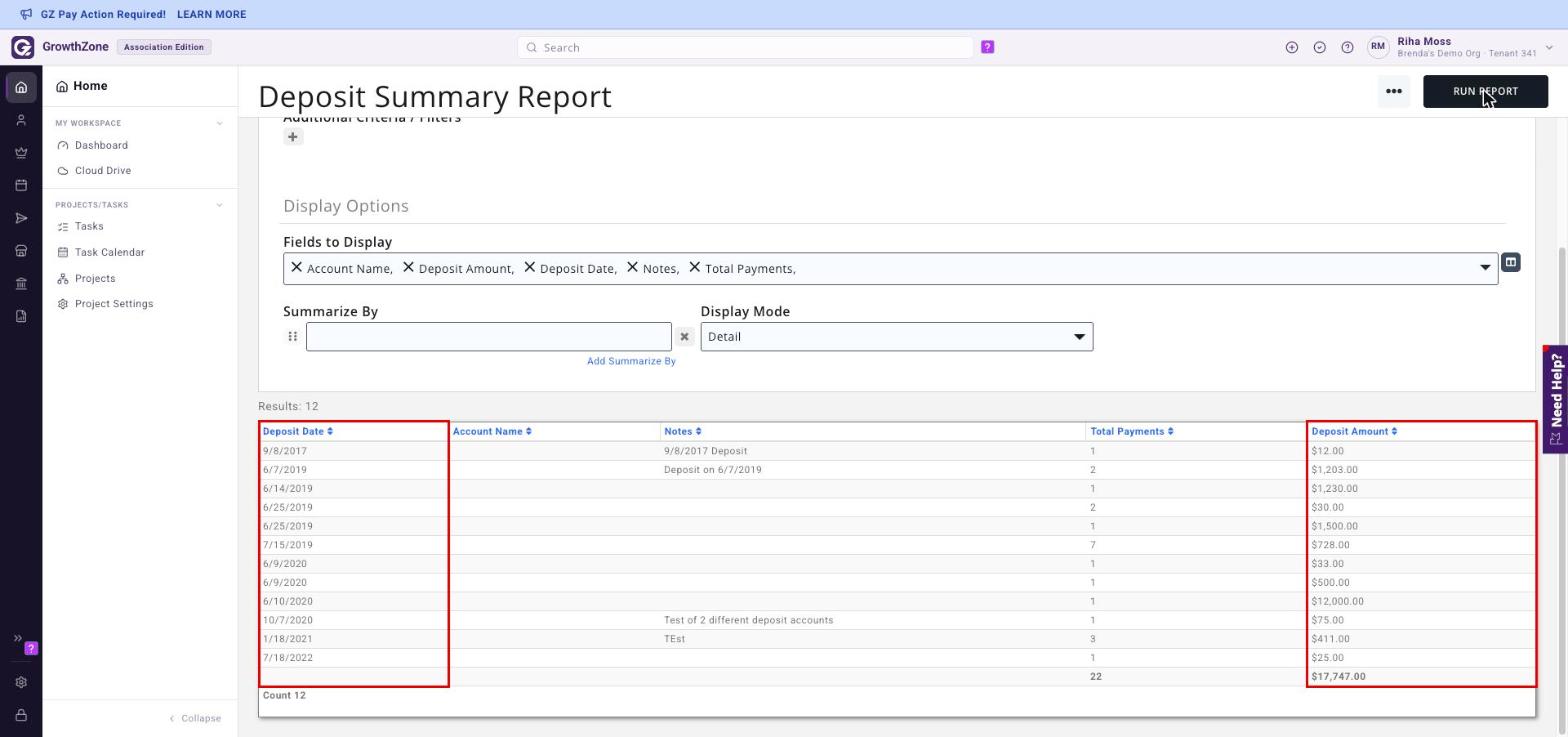Open the Need Help side tab
Image resolution: width=1568 pixels, height=737 pixels.
tap(1555, 400)
